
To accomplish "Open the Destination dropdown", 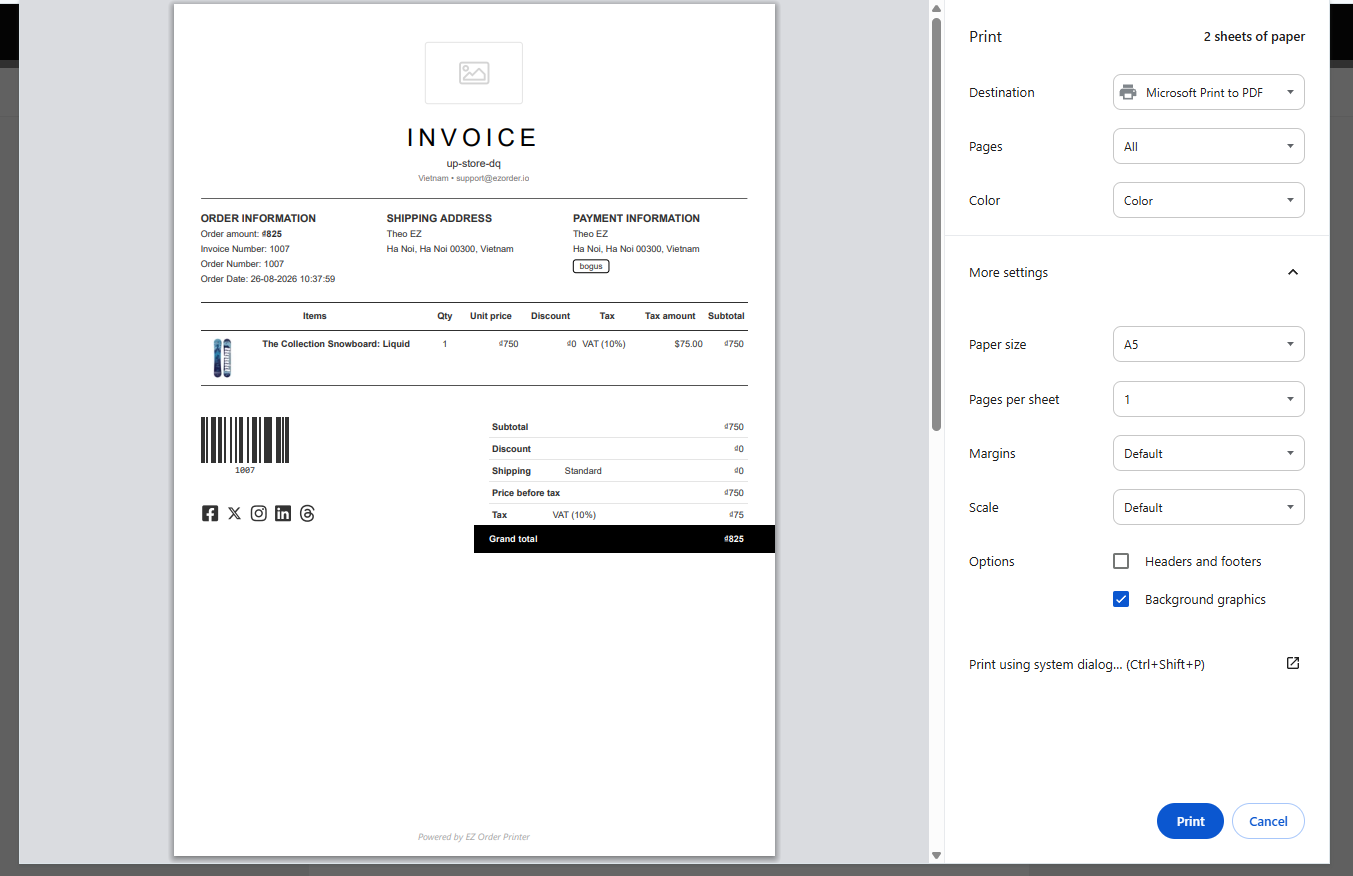I will 1209,92.
